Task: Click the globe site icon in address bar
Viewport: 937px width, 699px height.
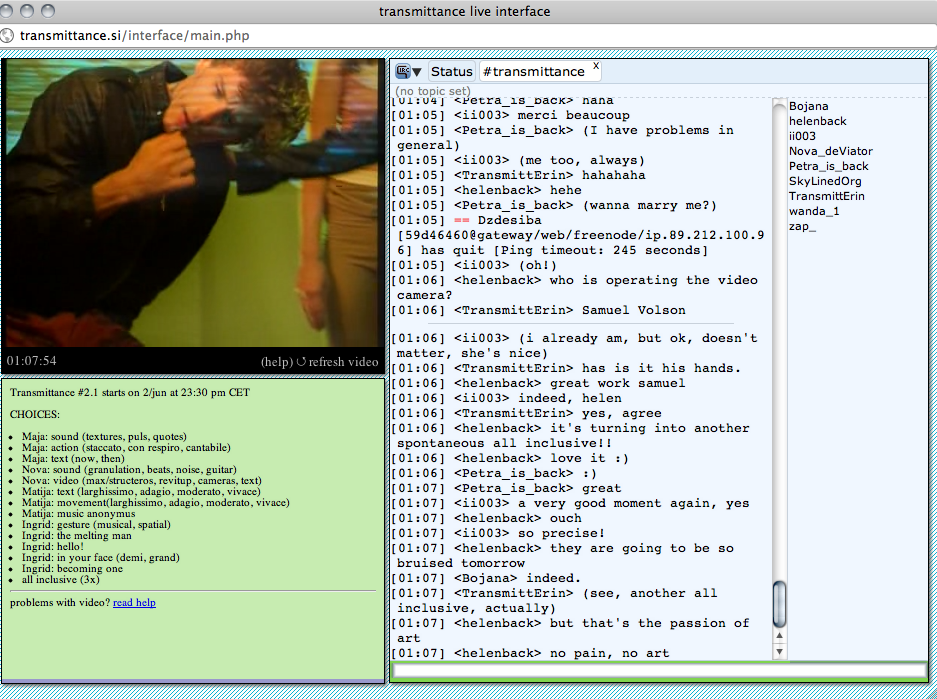Action: [x=7, y=35]
